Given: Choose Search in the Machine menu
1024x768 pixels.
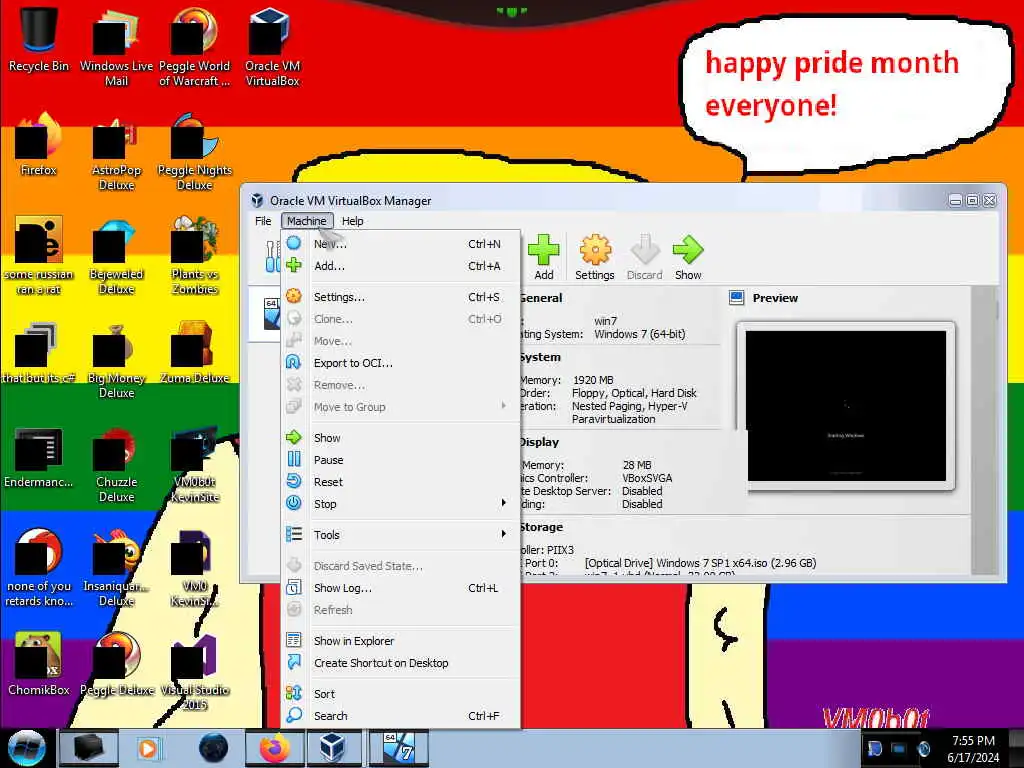Looking at the screenshot, I should [401, 716].
